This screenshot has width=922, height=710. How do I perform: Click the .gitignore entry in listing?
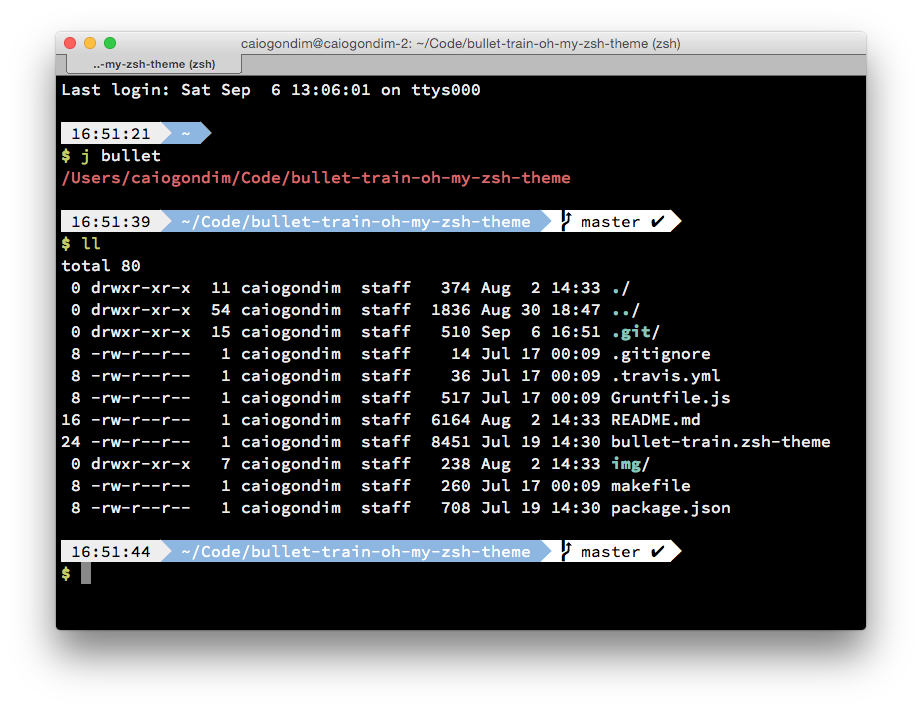coord(660,354)
